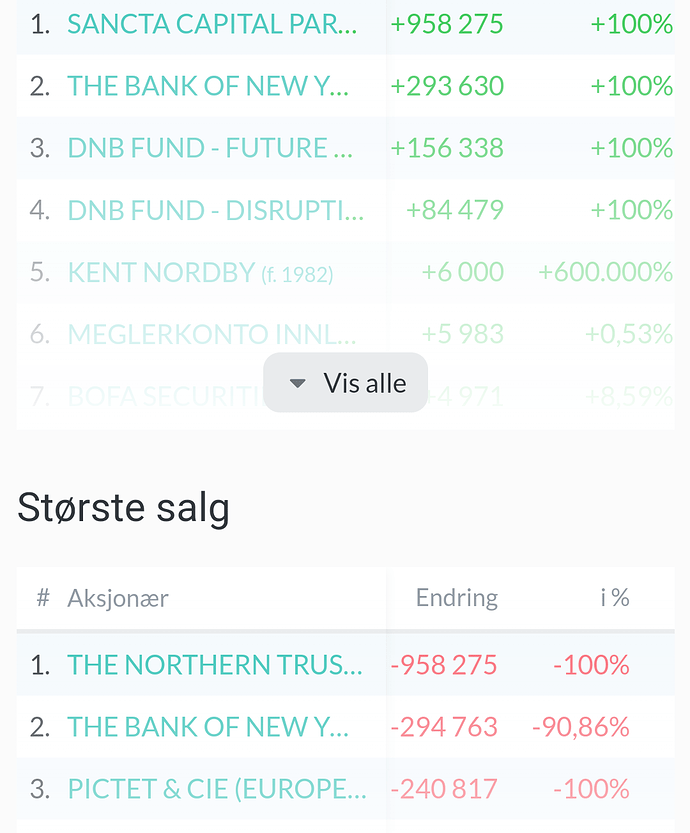The height and width of the screenshot is (833, 690).
Task: Click the Vis alle dropdown arrow
Action: point(297,384)
